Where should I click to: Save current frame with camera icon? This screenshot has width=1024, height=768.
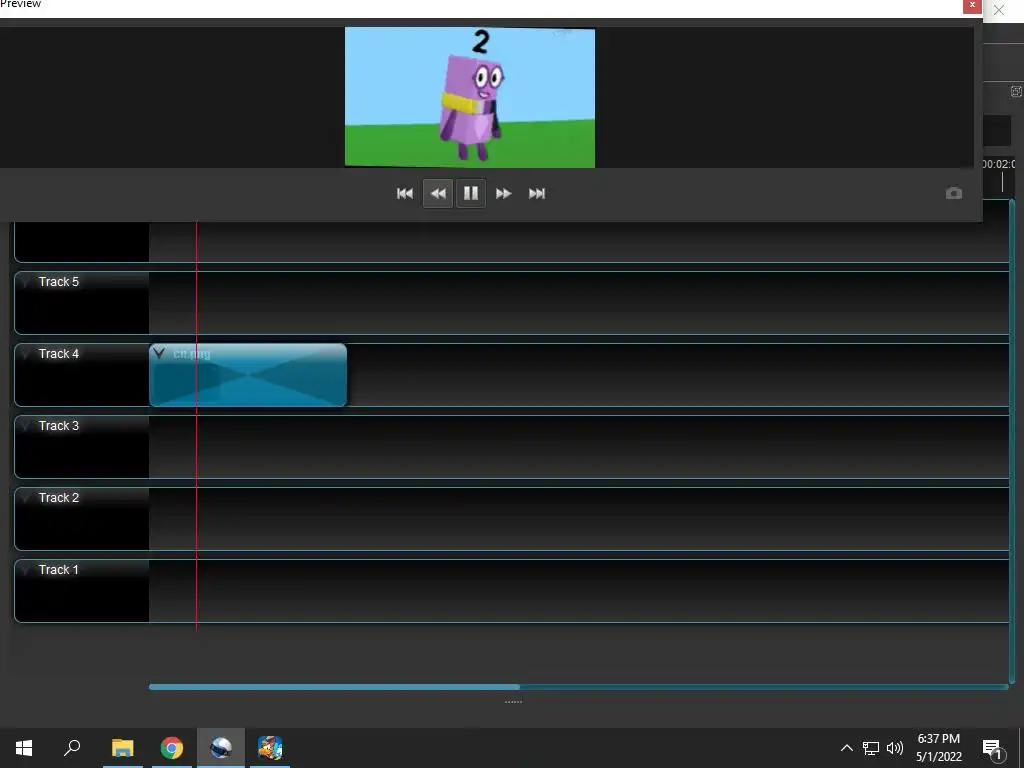click(953, 193)
